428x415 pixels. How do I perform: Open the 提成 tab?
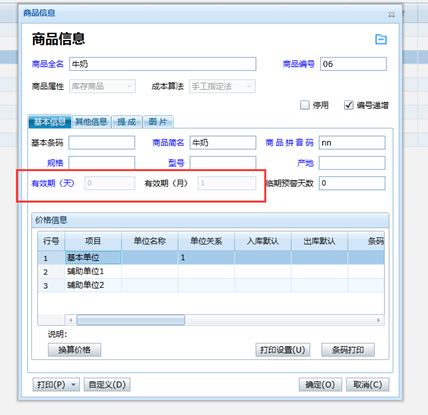tap(127, 122)
